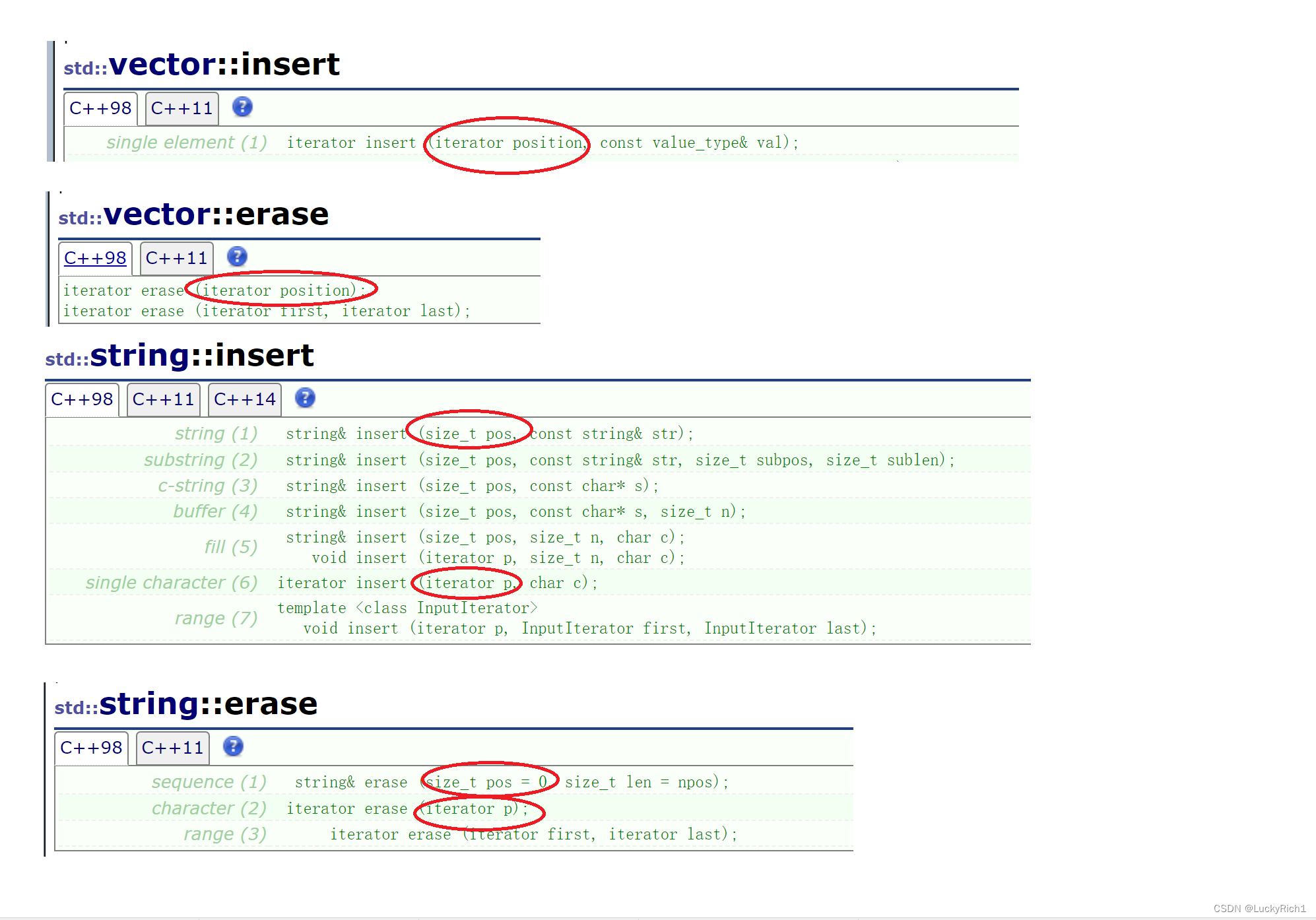The height and width of the screenshot is (920, 1316).
Task: Open C++98 link tab under vector::erase
Action: point(95,259)
